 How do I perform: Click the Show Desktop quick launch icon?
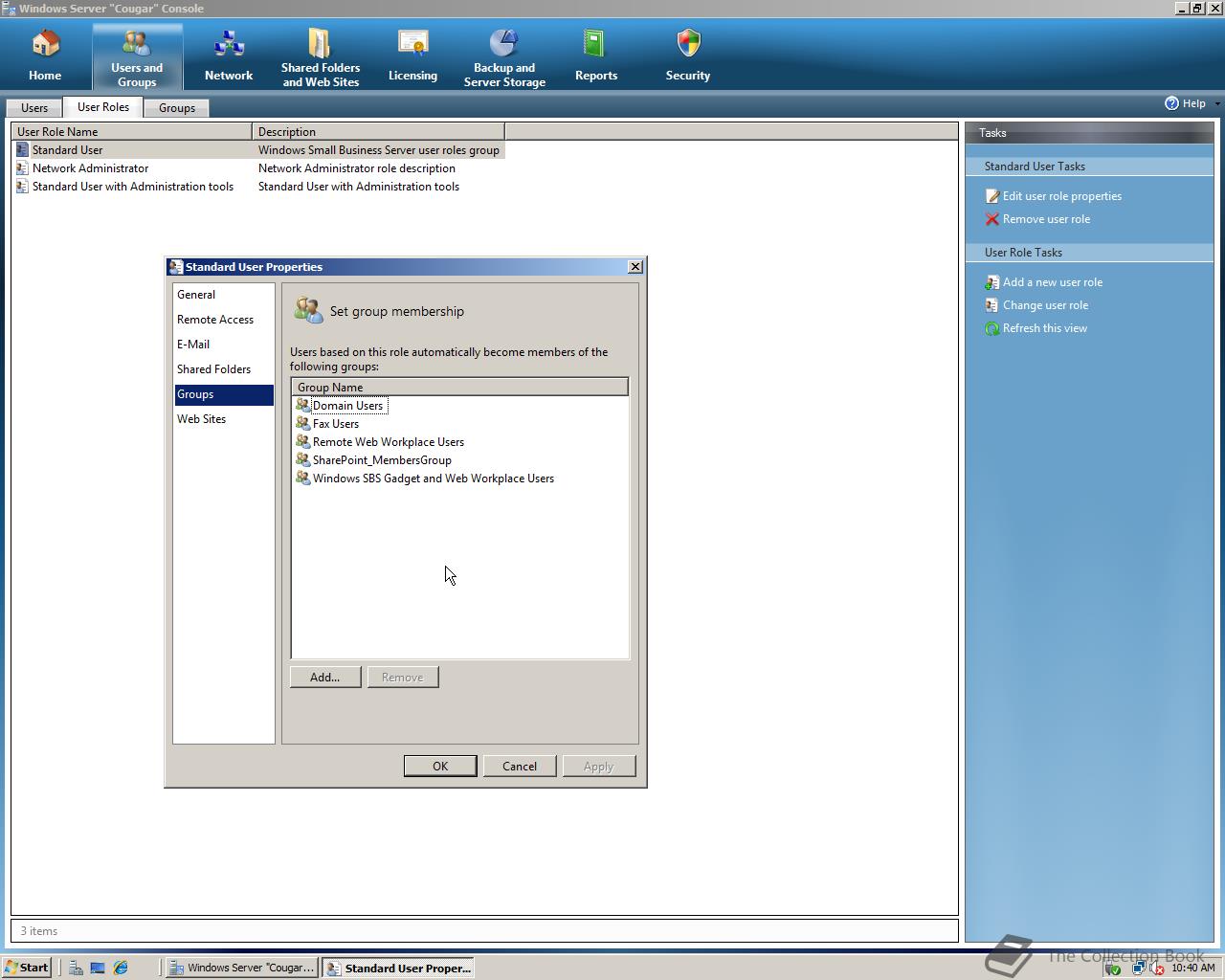(x=98, y=968)
